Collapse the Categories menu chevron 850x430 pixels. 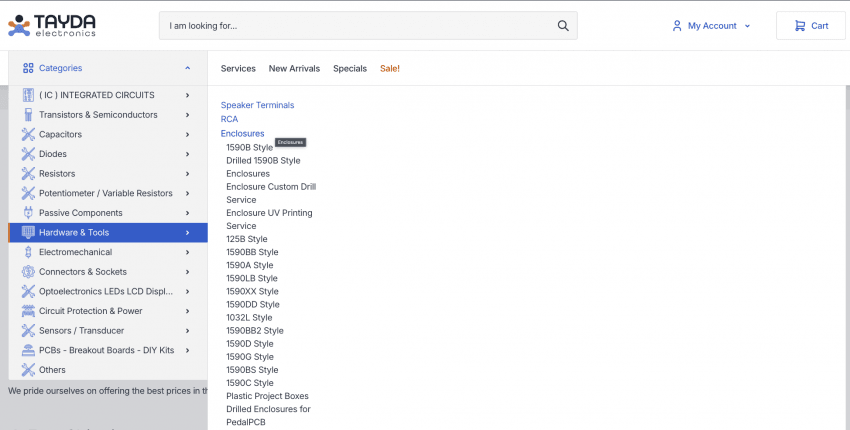tap(187, 68)
